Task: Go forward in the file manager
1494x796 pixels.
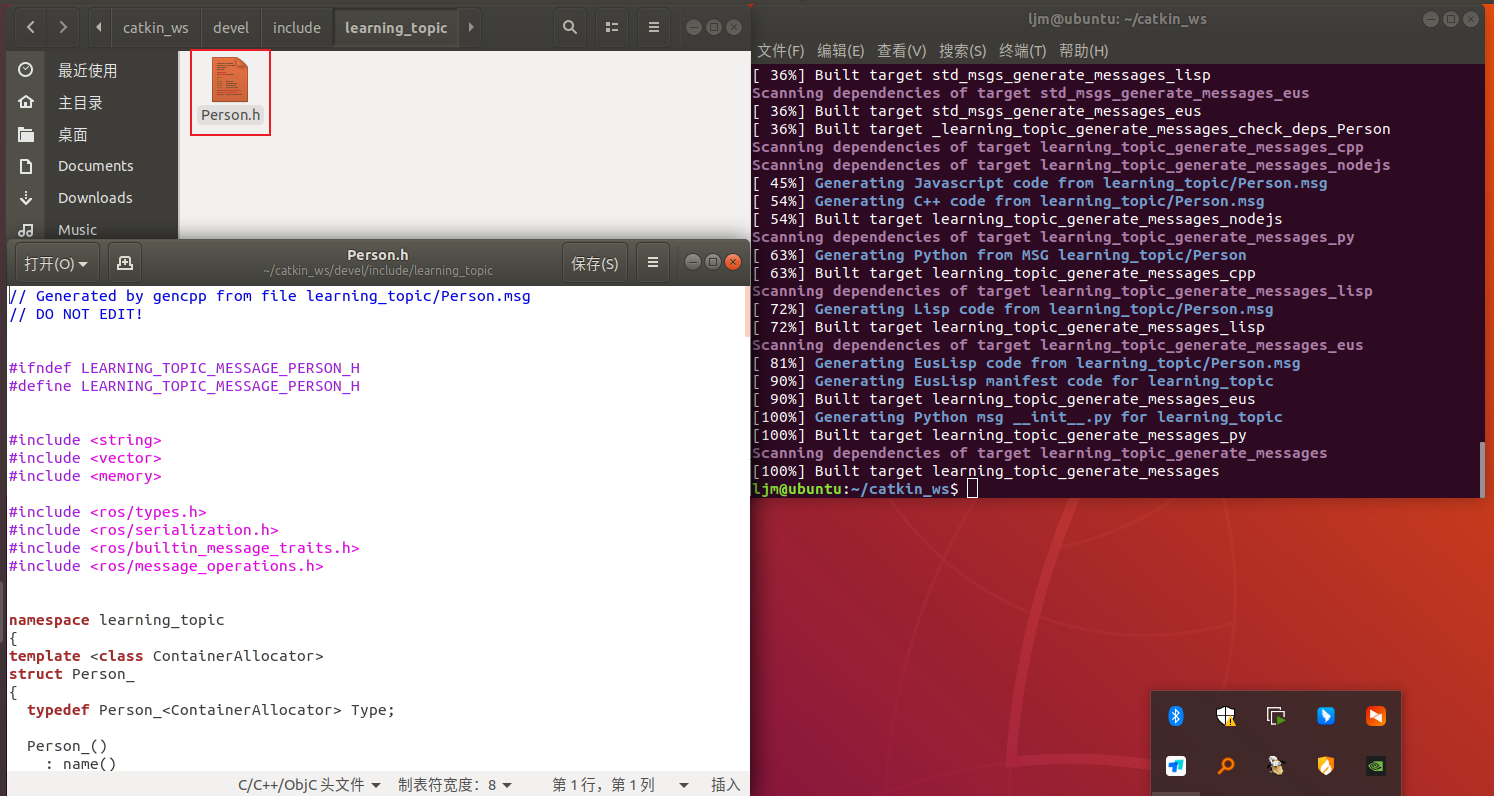Action: pos(63,27)
